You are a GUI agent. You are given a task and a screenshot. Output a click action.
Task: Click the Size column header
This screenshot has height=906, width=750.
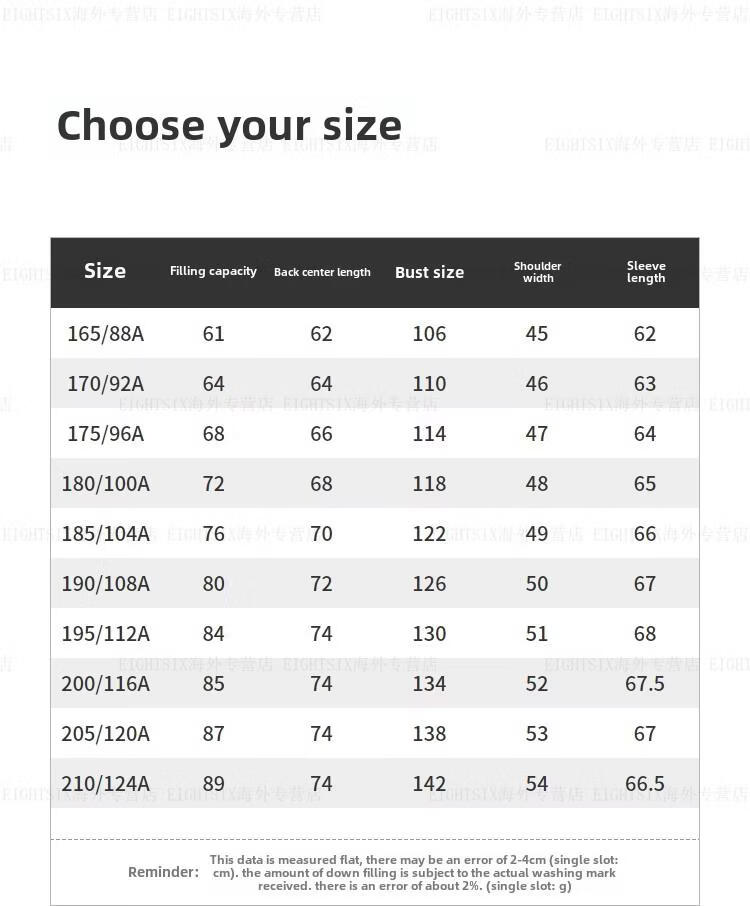click(x=105, y=271)
